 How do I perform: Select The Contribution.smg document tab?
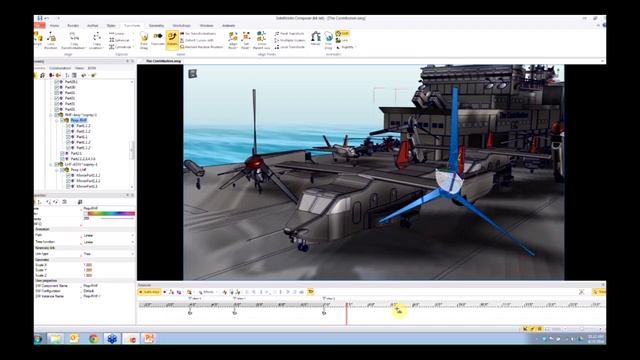pyautogui.click(x=163, y=61)
